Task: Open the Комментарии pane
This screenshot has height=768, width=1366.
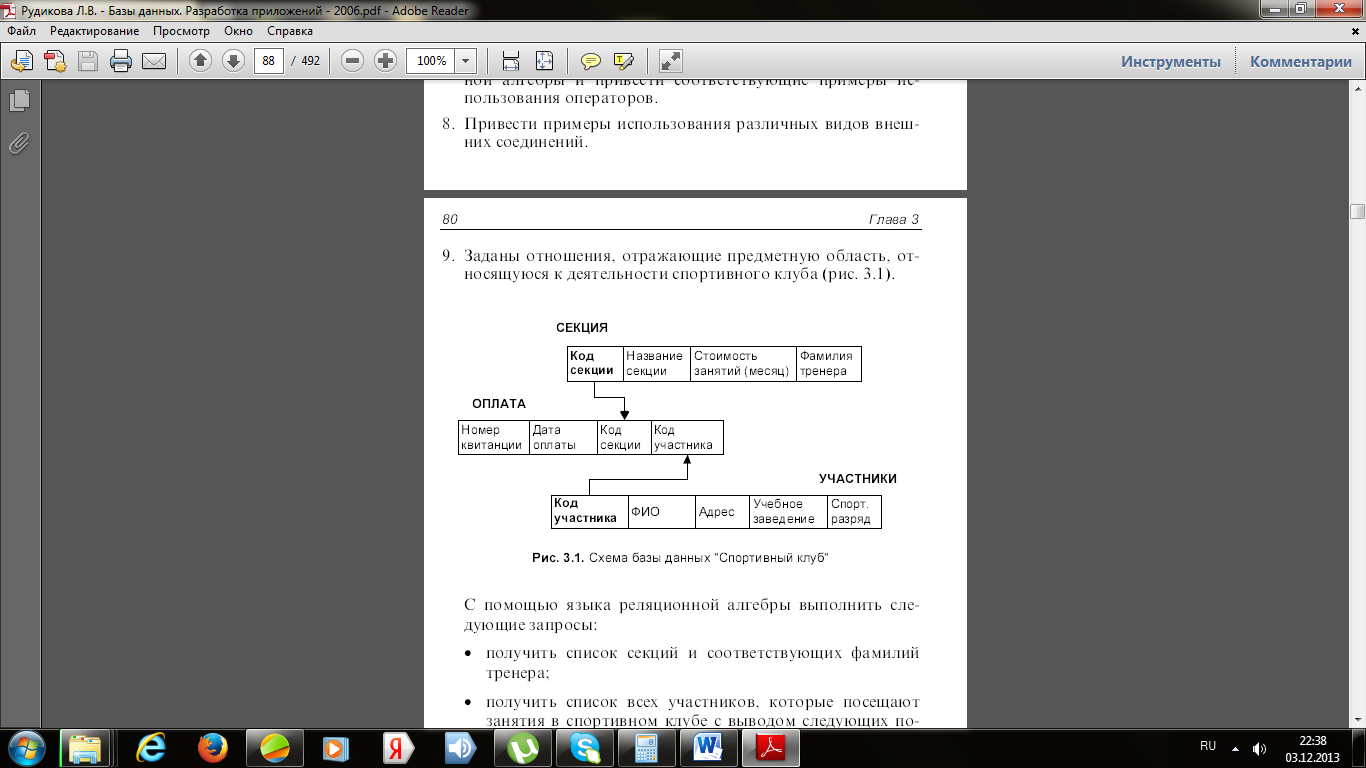Action: pos(1301,61)
